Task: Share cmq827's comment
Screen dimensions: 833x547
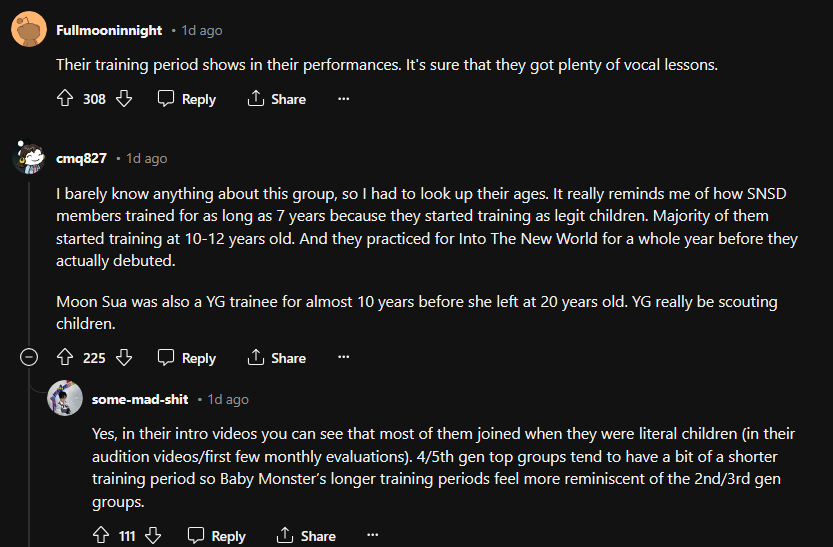Action: click(277, 358)
